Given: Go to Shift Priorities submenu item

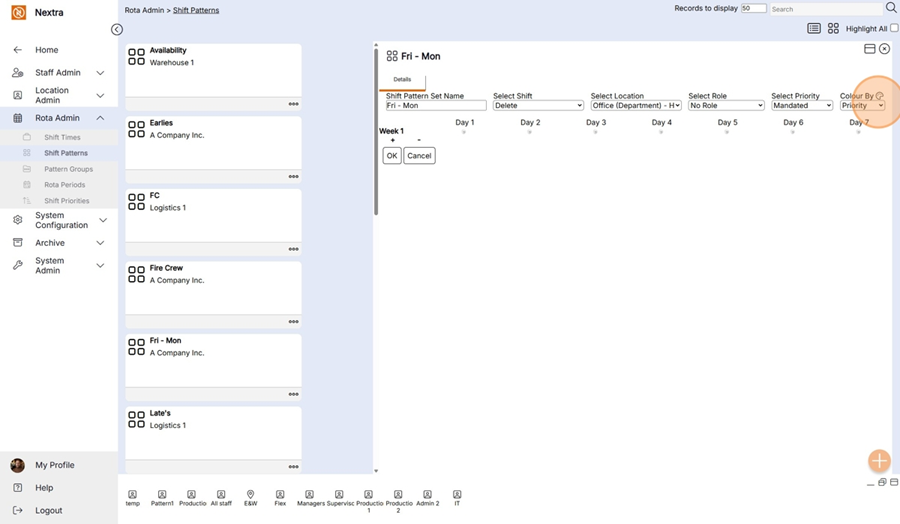Looking at the screenshot, I should click(67, 201).
